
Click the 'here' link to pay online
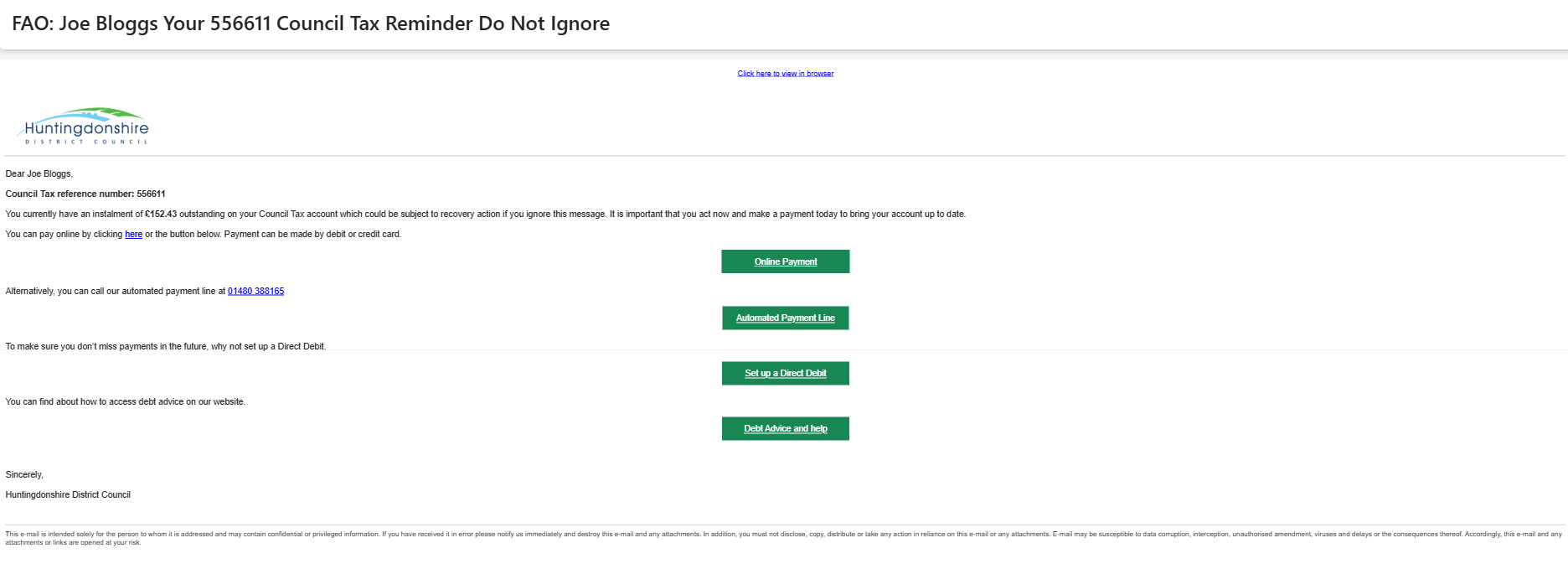[133, 235]
